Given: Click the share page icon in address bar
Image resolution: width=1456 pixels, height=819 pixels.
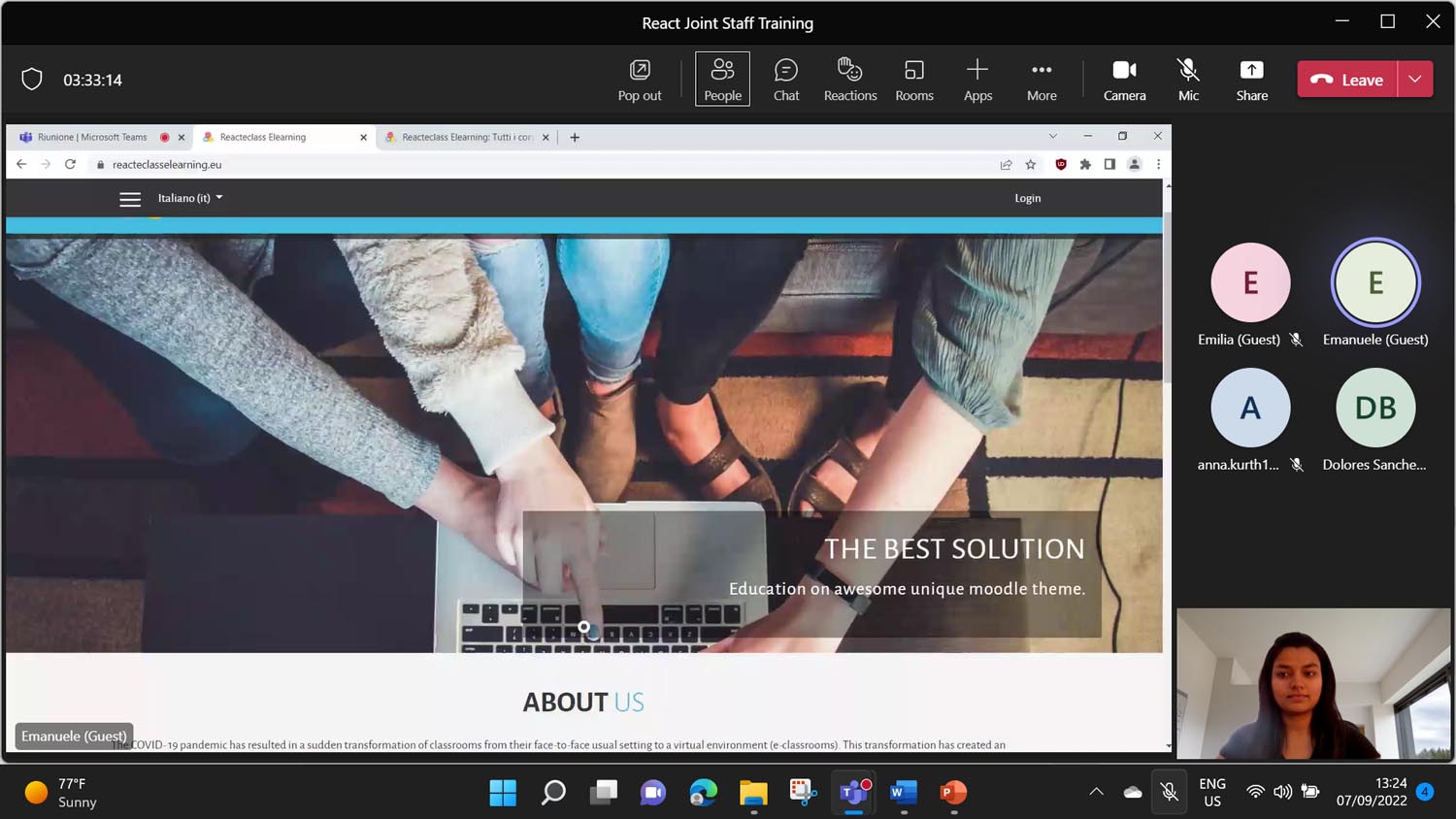Looking at the screenshot, I should tap(1007, 164).
